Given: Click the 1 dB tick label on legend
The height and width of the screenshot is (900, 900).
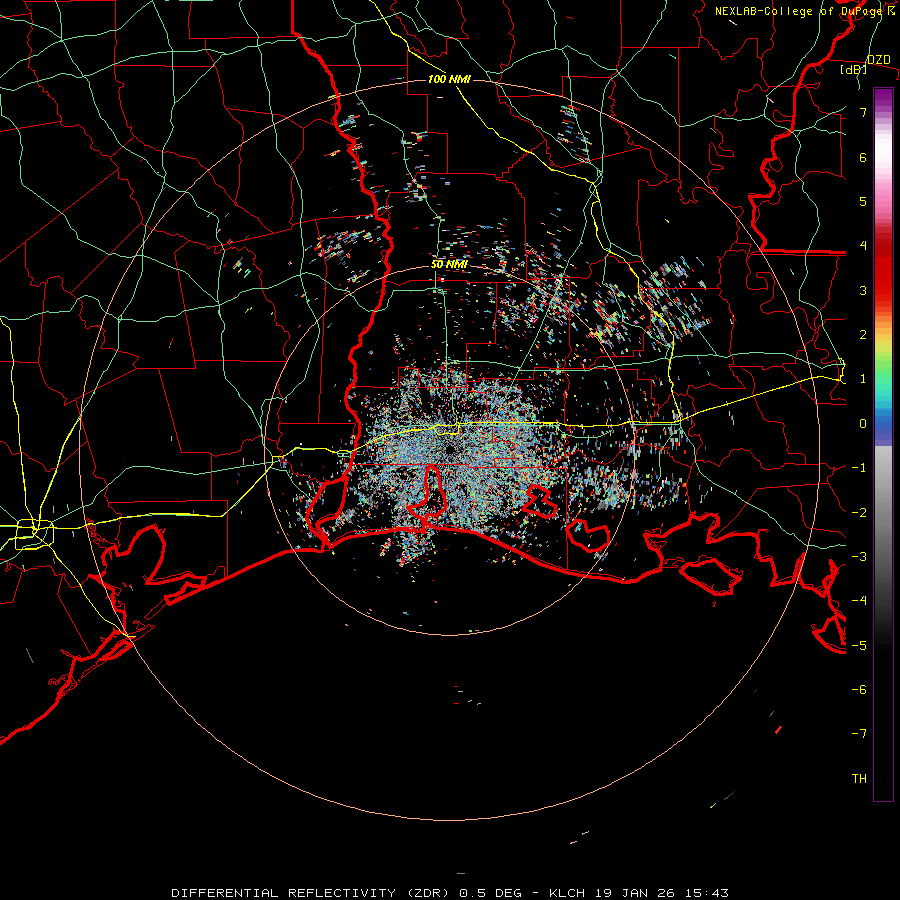Looking at the screenshot, I should [863, 379].
